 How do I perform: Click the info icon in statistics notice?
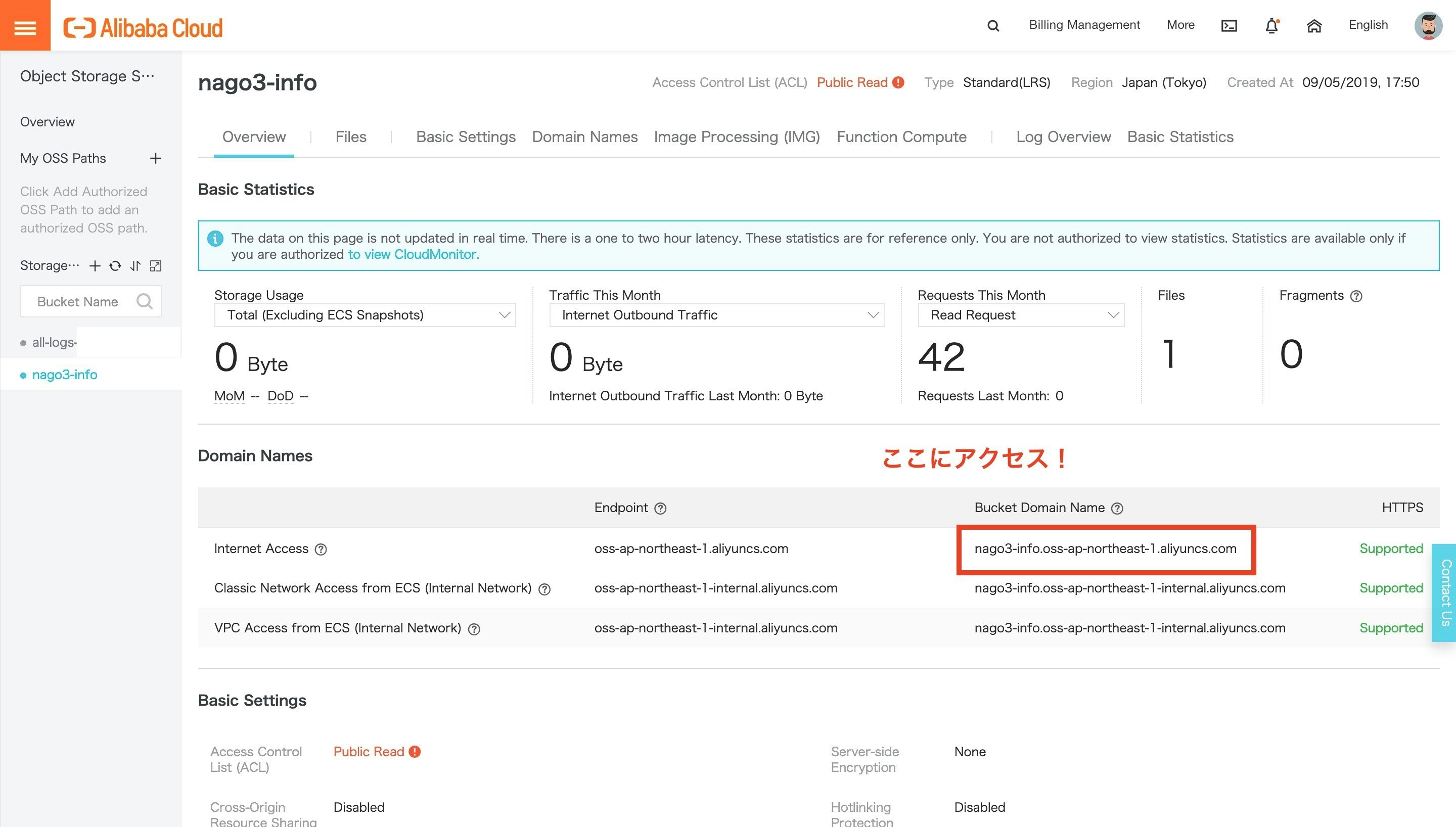tap(215, 239)
